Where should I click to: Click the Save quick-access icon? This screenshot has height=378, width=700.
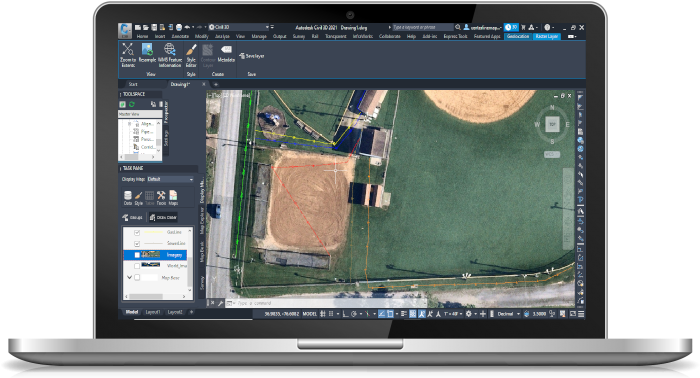(x=154, y=27)
